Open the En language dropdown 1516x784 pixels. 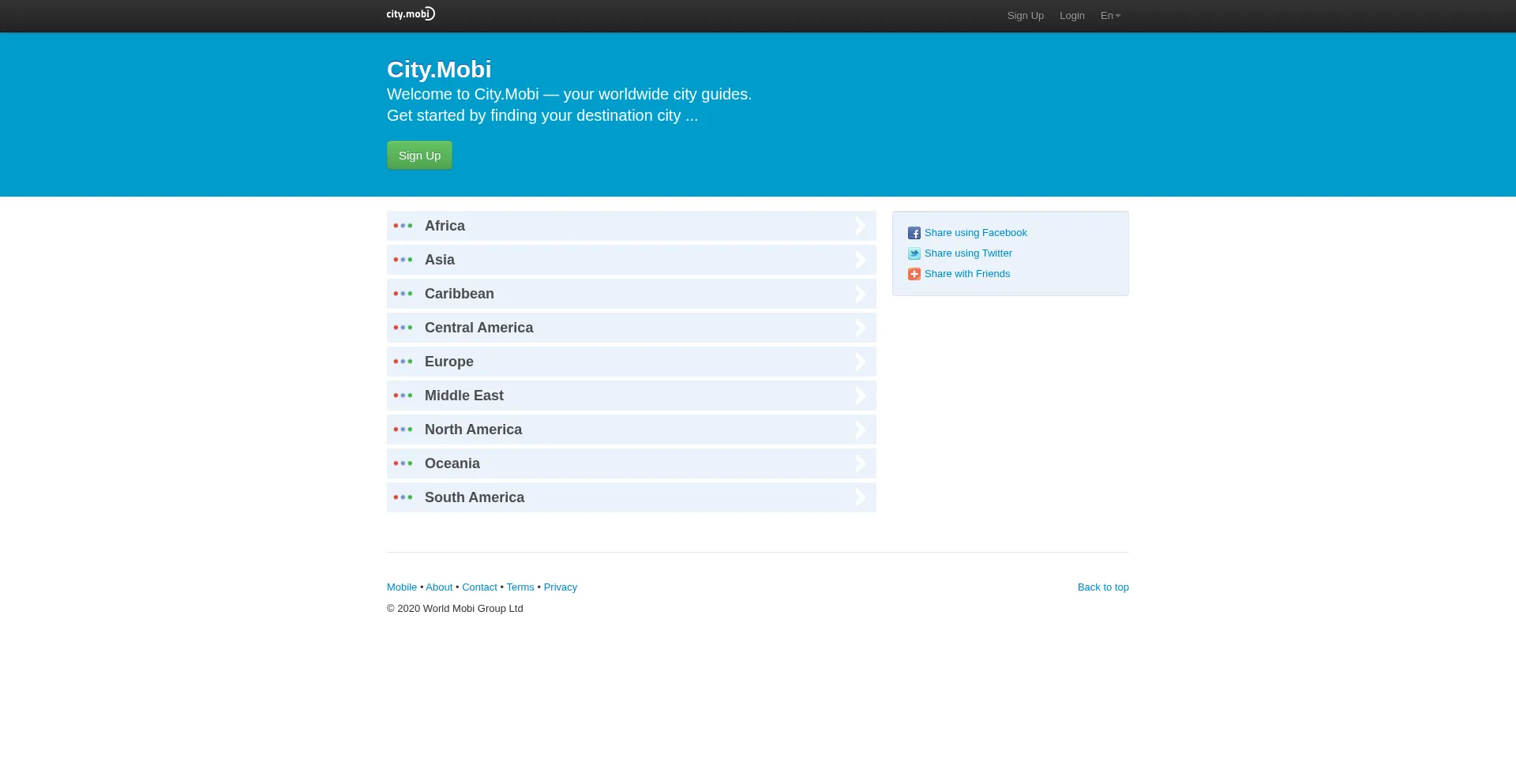point(1110,16)
